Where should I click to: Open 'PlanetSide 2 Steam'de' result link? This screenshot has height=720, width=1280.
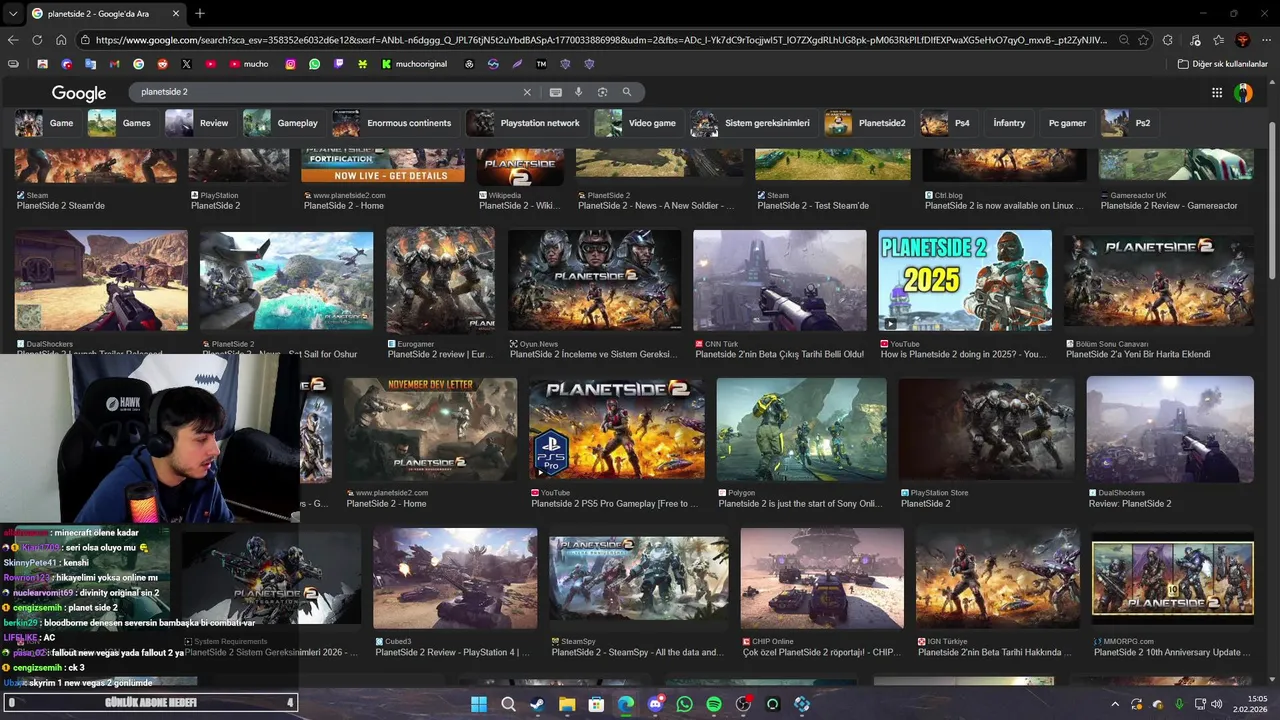point(61,206)
